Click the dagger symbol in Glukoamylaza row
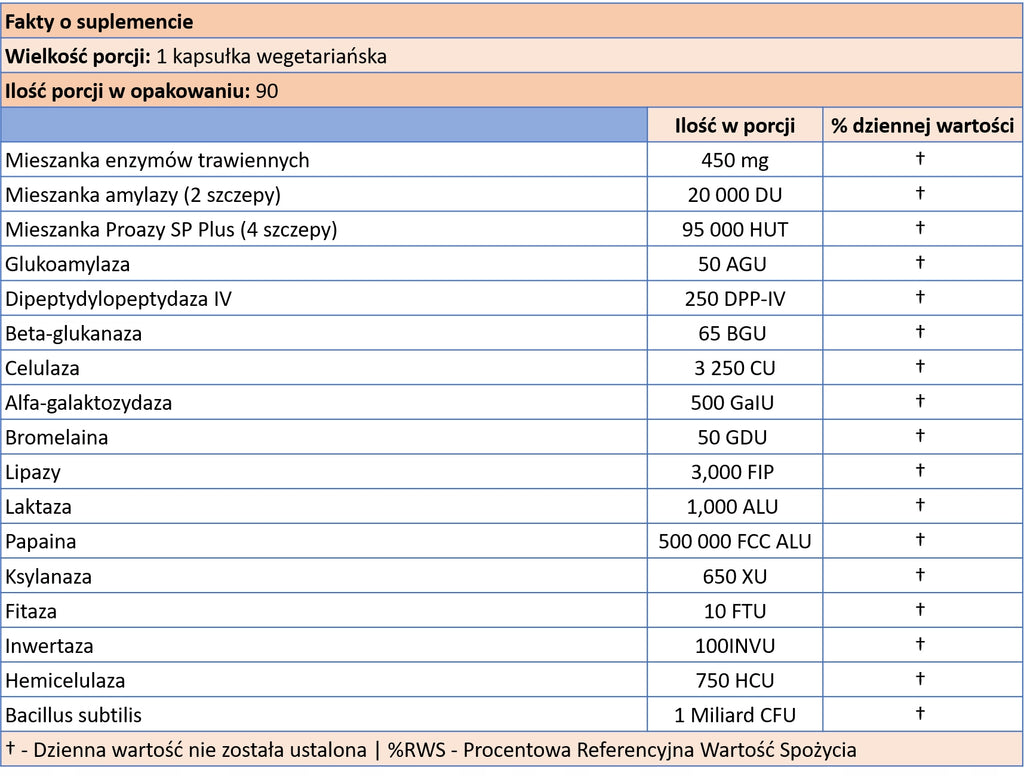 click(x=920, y=263)
